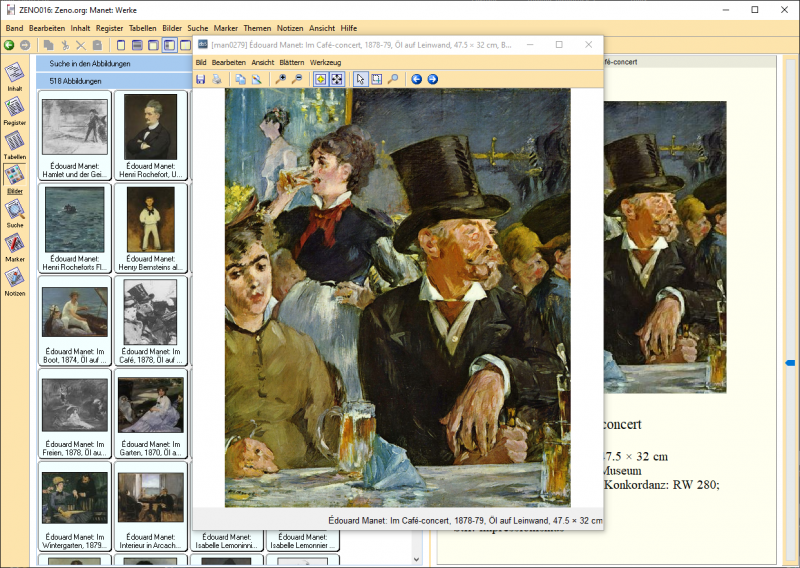Image resolution: width=800 pixels, height=568 pixels.
Task: Click the blue scrollbar handle on right edge
Action: pyautogui.click(x=790, y=362)
